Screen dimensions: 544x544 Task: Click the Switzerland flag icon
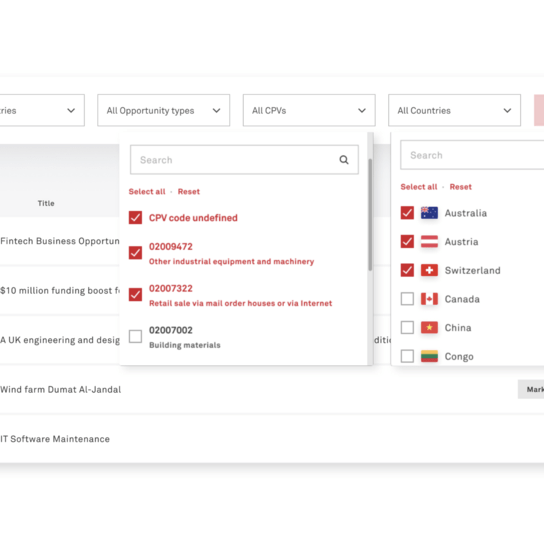tap(429, 270)
